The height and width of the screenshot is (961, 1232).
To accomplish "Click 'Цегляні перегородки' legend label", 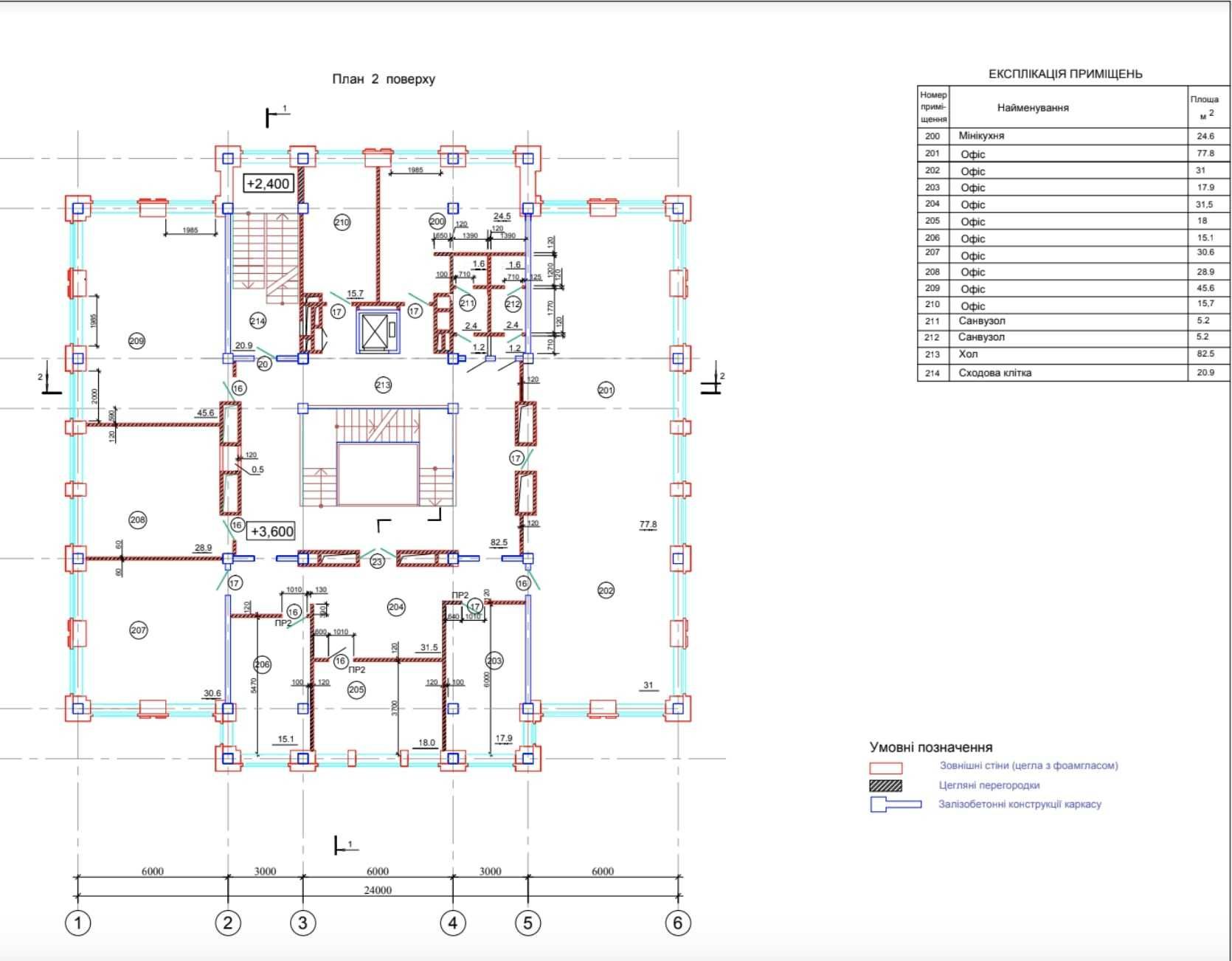I will [x=989, y=785].
